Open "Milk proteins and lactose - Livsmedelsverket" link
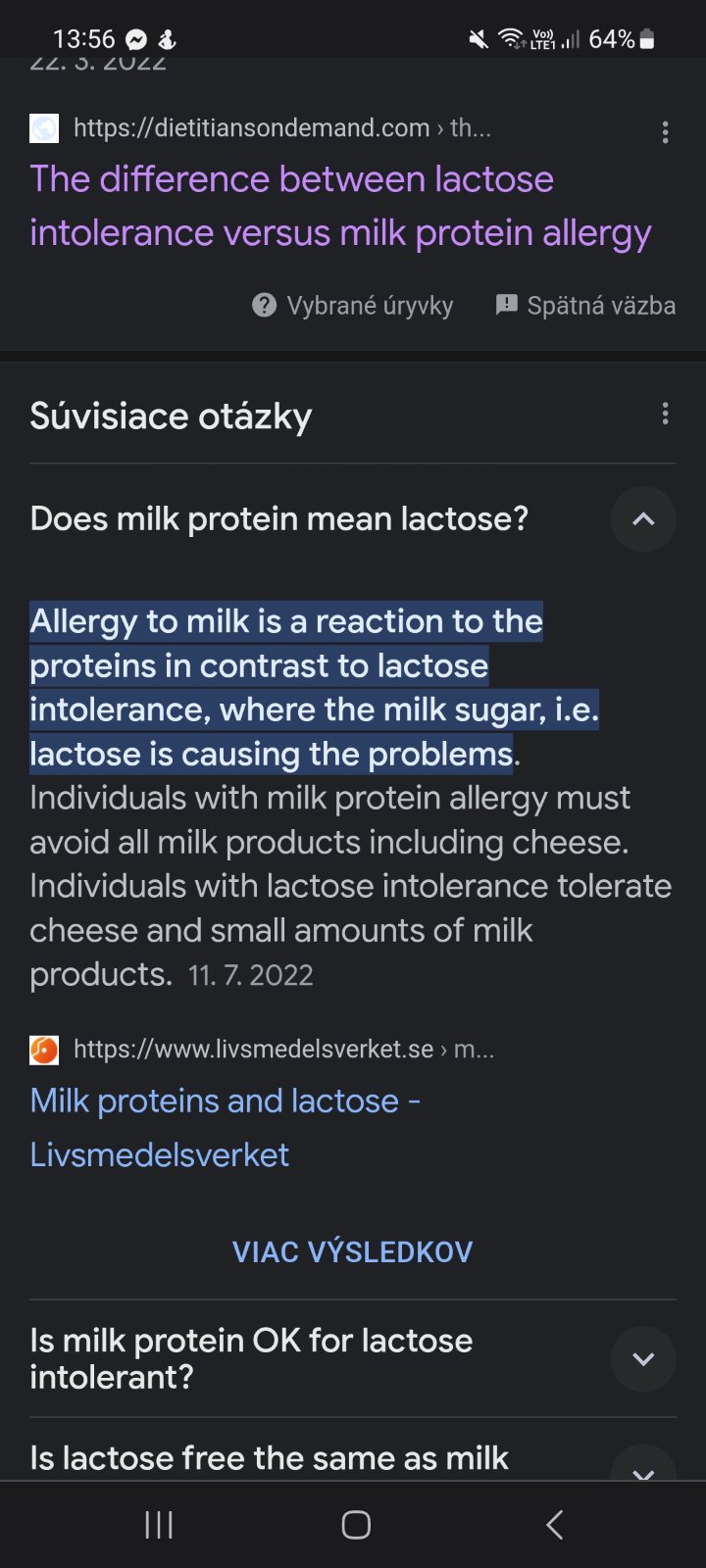 226,1127
